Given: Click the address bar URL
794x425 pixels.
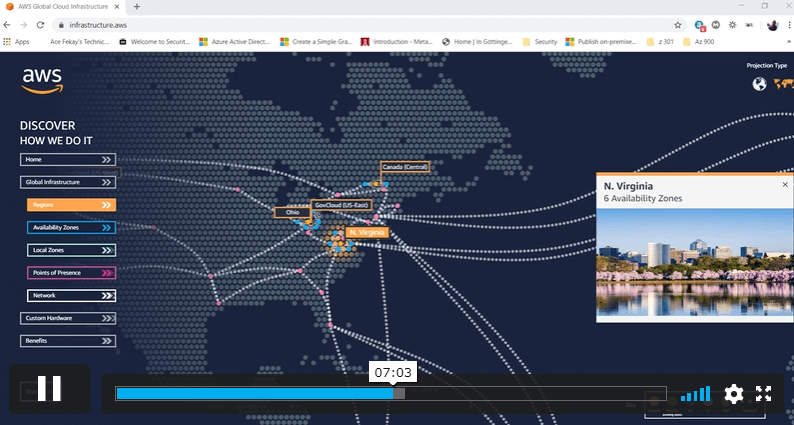Looking at the screenshot, I should tap(98, 25).
